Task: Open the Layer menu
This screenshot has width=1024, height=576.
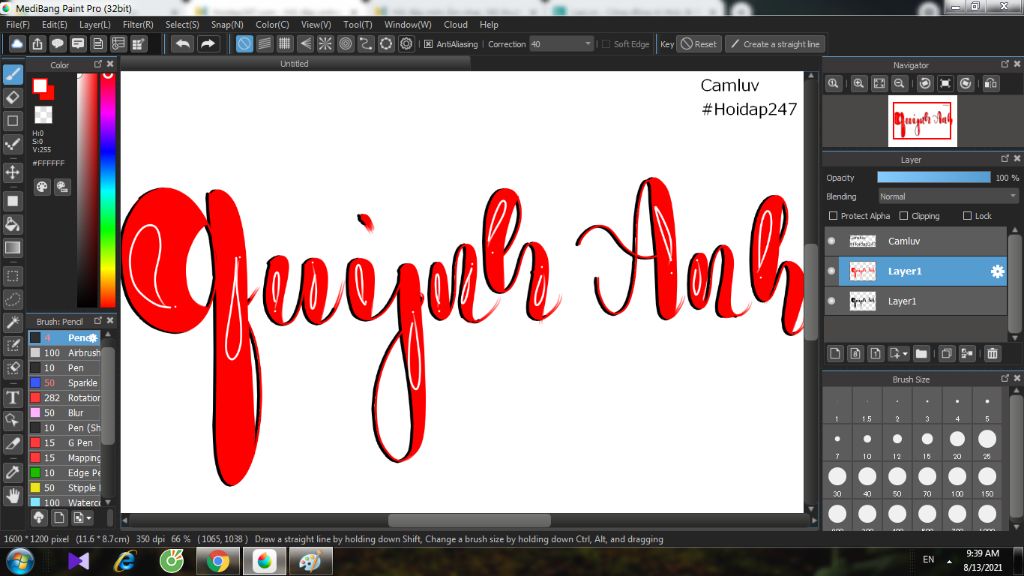Action: (x=95, y=24)
